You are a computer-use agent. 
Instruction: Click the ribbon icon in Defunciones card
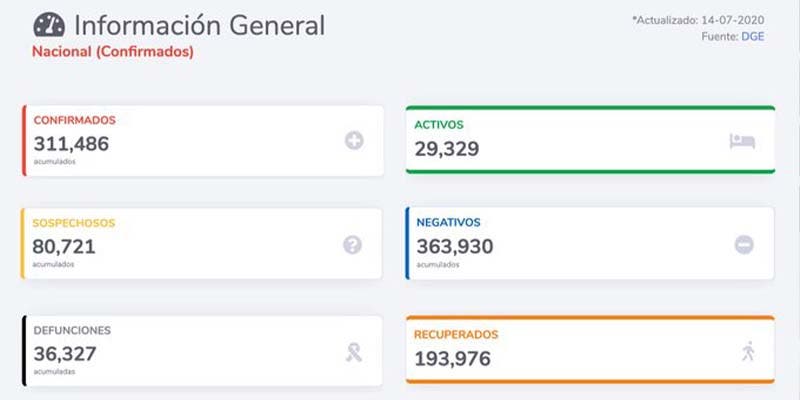(353, 351)
